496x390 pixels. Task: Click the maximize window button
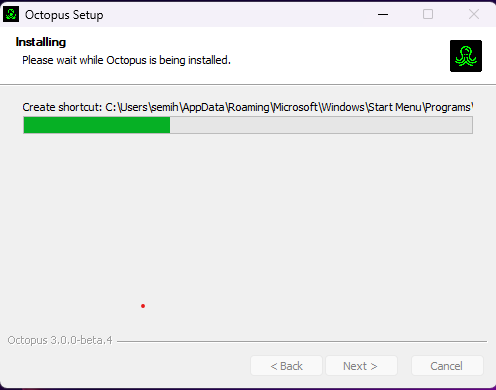(428, 14)
